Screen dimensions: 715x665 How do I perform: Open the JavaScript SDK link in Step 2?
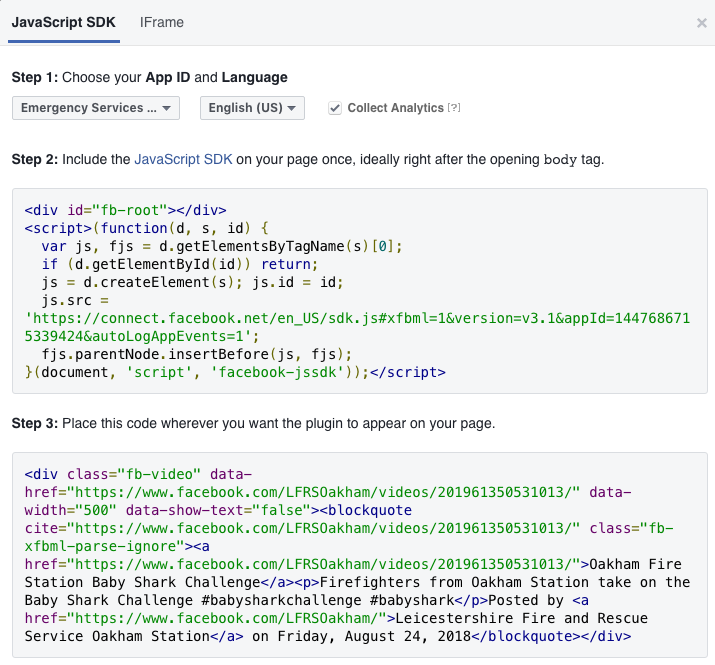click(183, 159)
